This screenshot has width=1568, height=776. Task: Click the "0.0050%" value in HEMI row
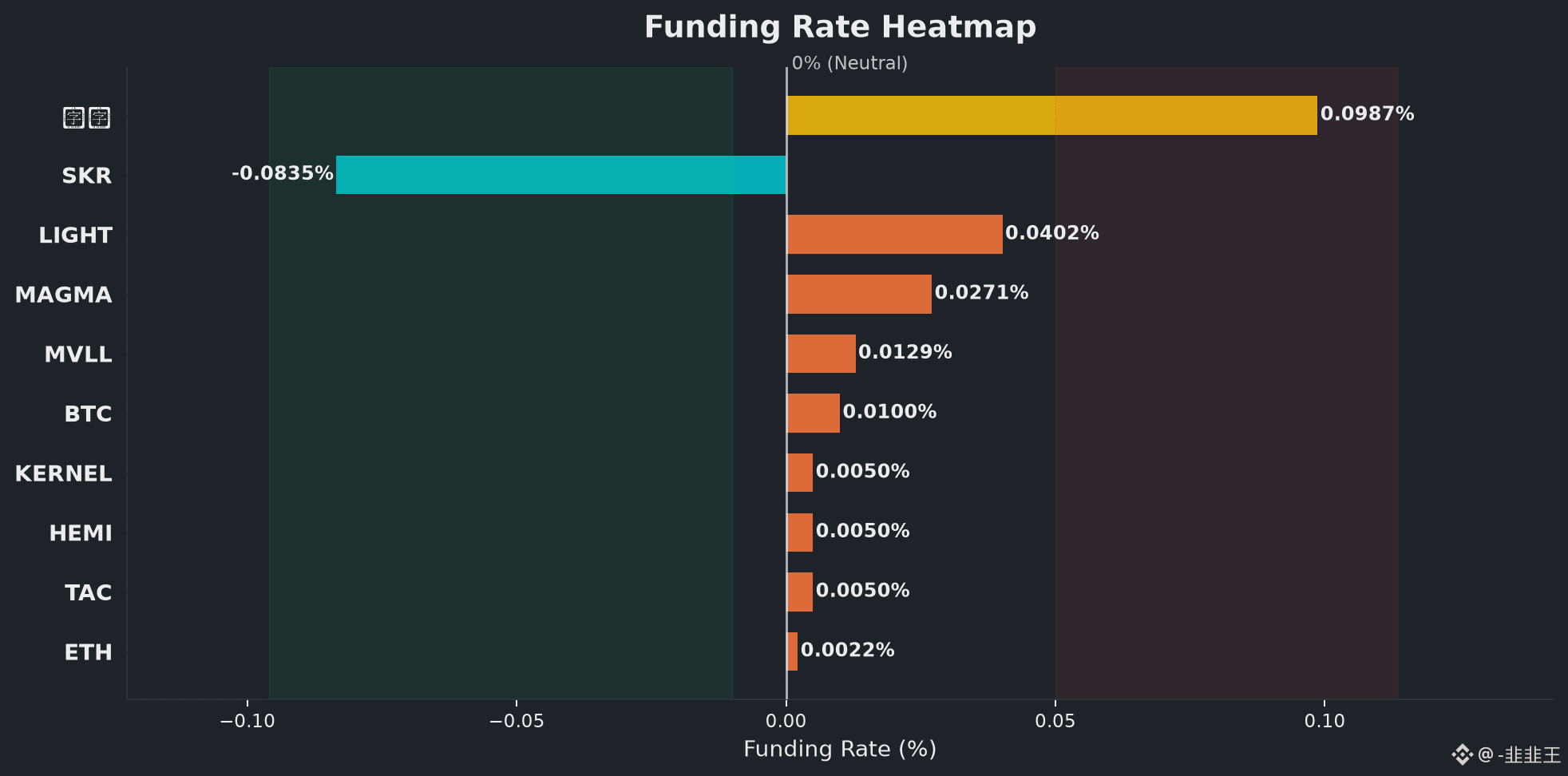[862, 531]
